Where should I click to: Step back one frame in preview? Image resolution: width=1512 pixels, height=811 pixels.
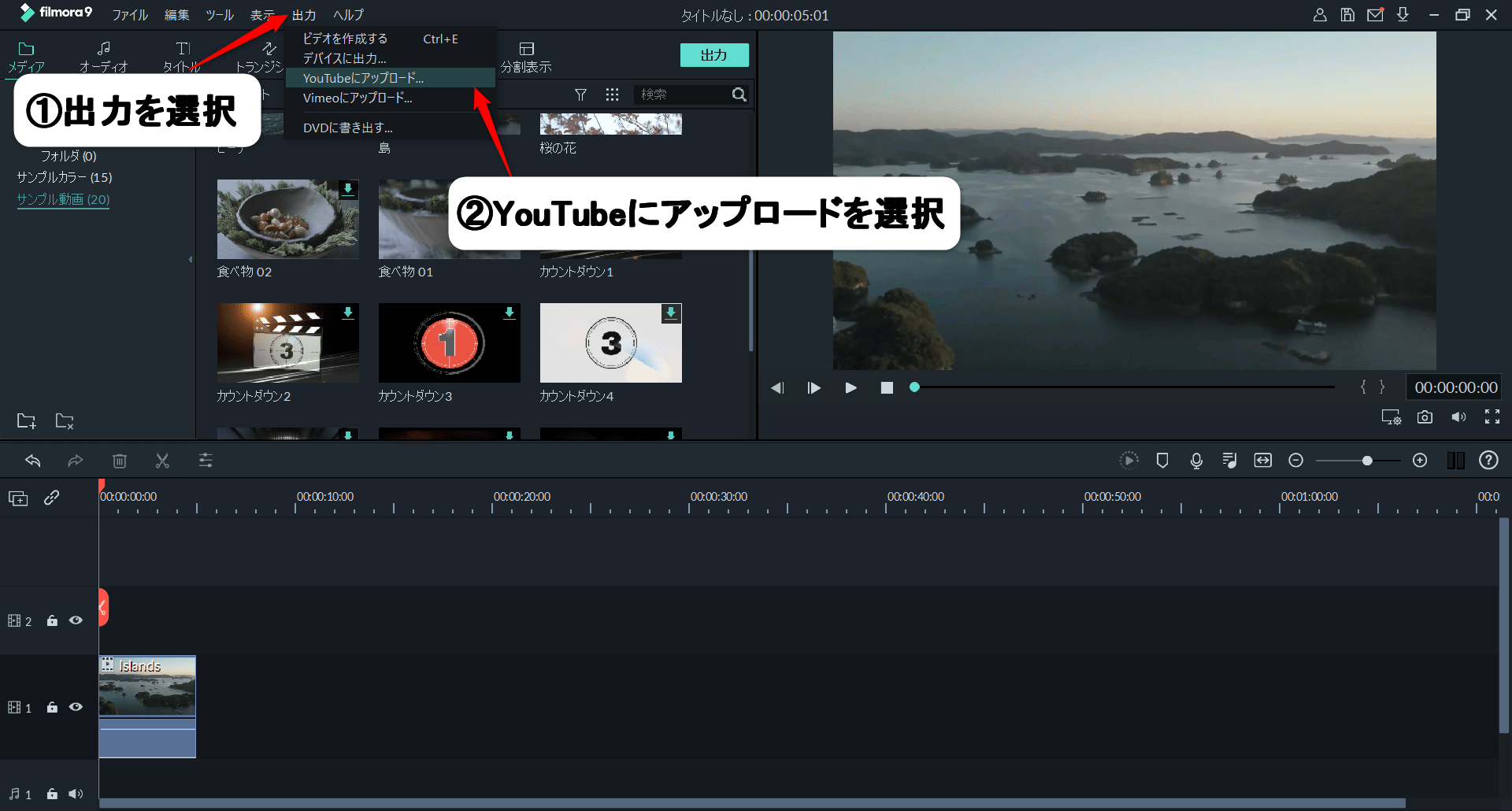[777, 387]
